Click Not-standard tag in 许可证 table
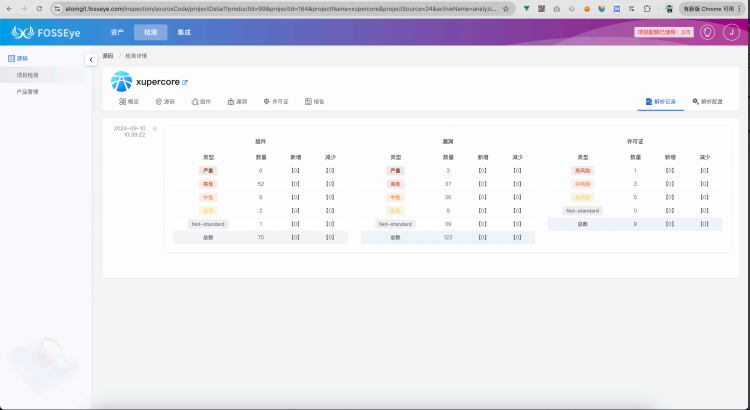 582,211
